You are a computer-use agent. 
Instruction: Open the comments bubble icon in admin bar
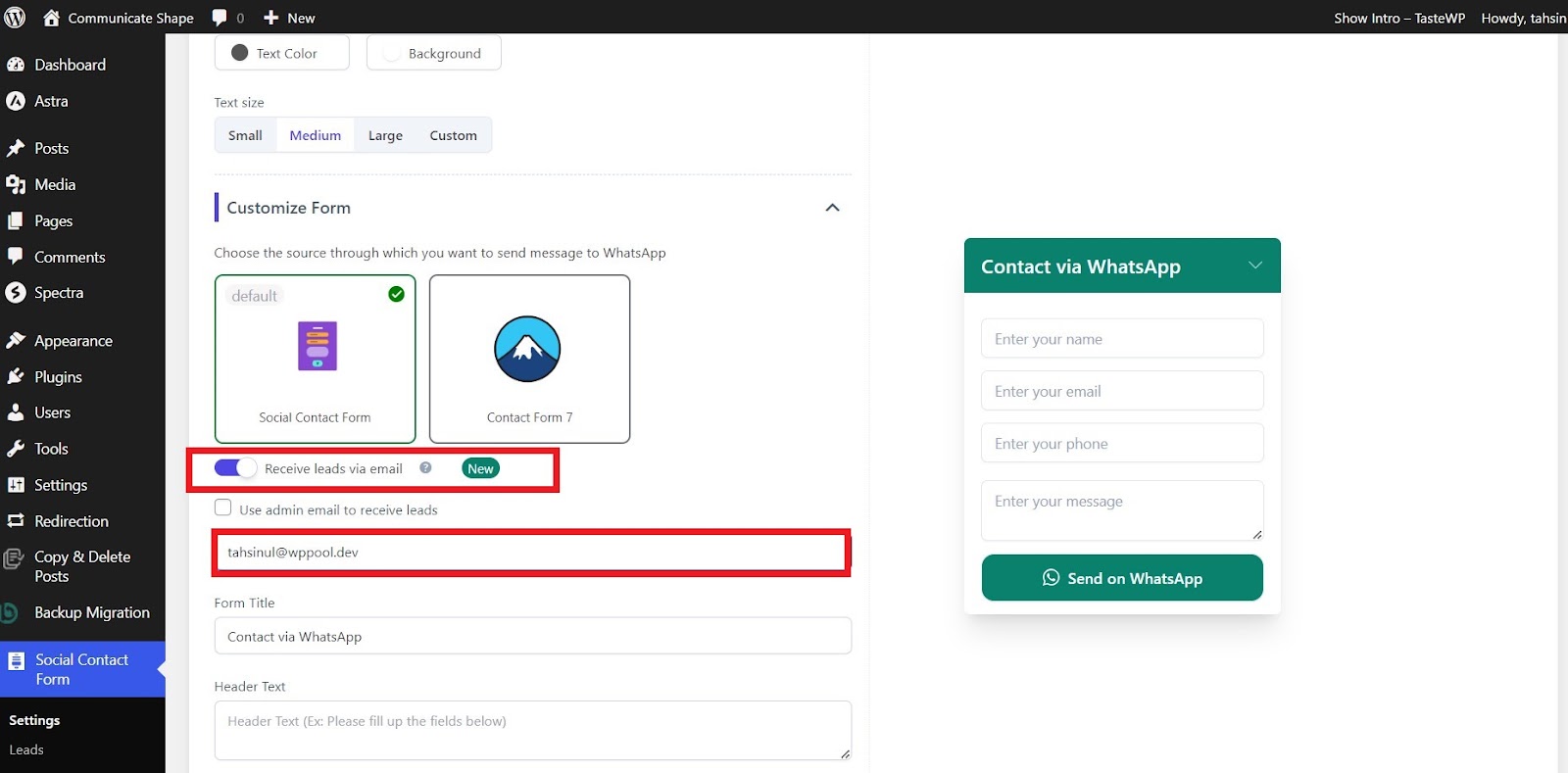point(220,18)
